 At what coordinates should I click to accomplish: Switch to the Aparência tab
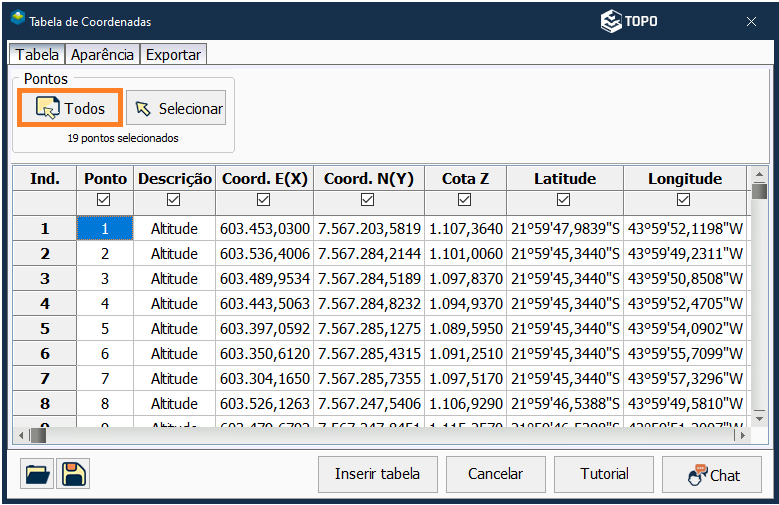(102, 55)
